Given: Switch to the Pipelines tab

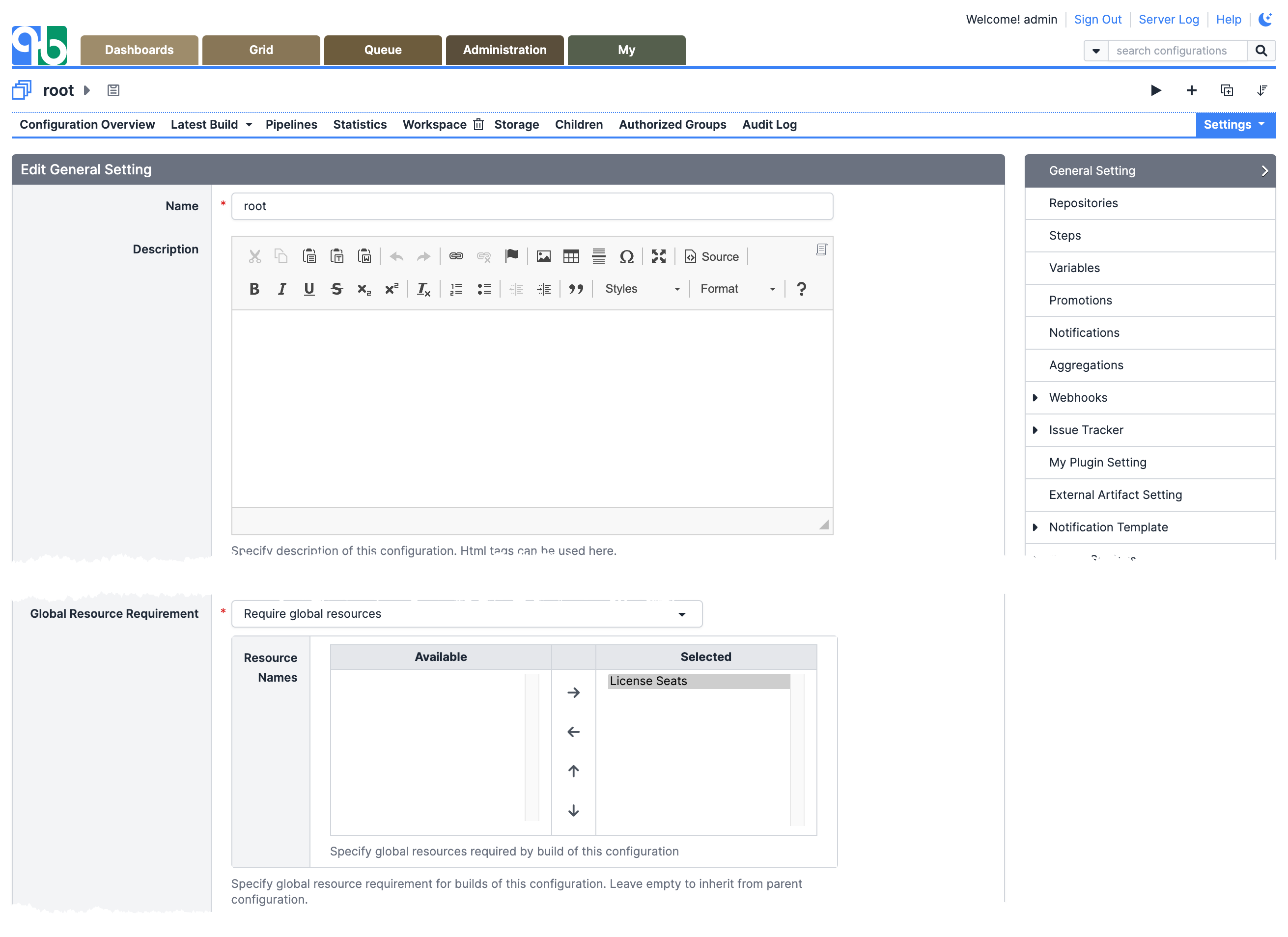Looking at the screenshot, I should [x=291, y=124].
